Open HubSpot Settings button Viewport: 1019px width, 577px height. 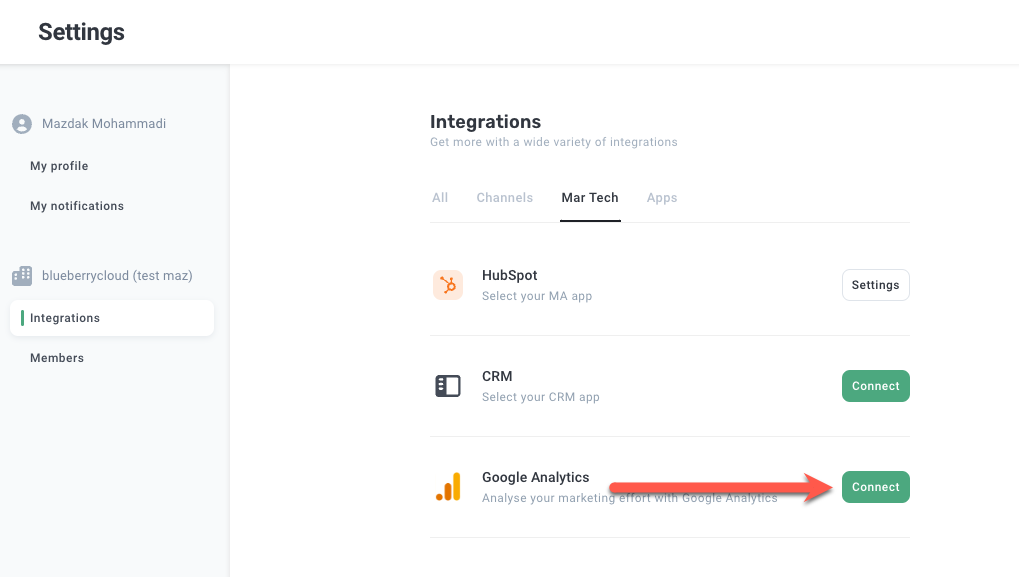[x=875, y=285]
